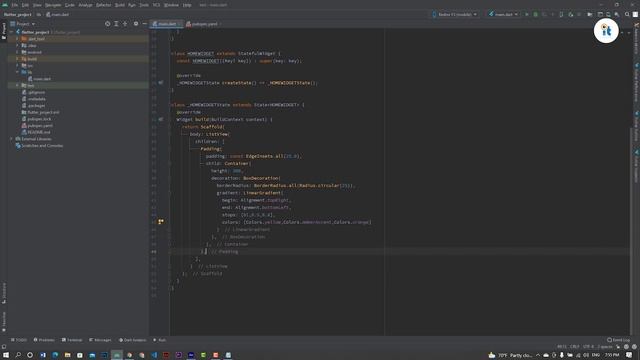
Task: Open the vertical Project tool window tab
Action: [x=4, y=31]
